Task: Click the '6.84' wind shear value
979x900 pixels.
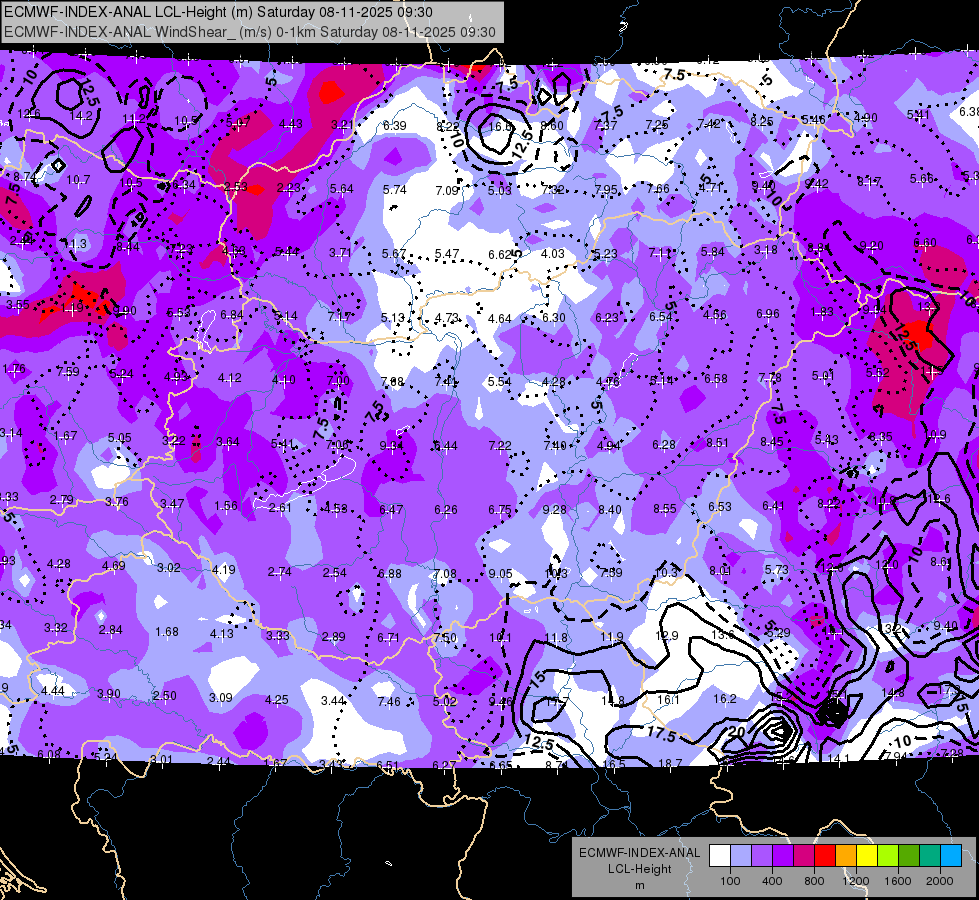Action: pos(232,315)
